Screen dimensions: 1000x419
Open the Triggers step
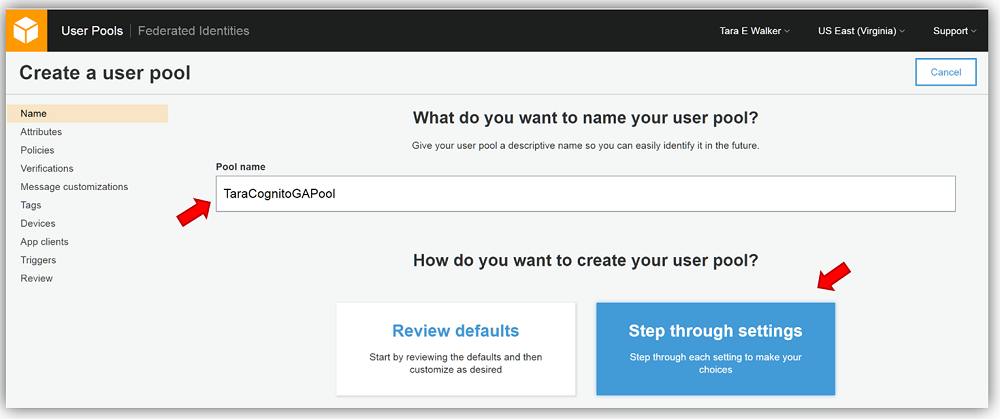tap(38, 260)
